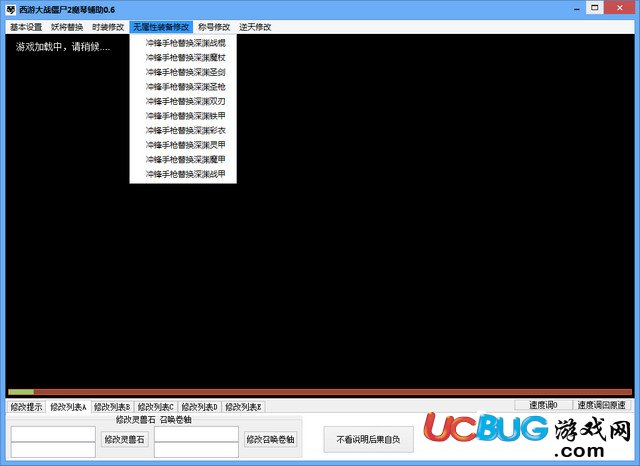Select 冲锋手枪替换深渊双刃 entry
640x466 pixels.
click(x=183, y=101)
